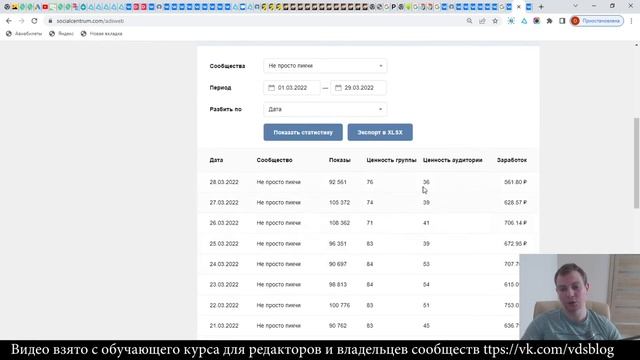640x360 pixels.
Task: Click earnings value 672.95 ₽
Action: click(516, 244)
